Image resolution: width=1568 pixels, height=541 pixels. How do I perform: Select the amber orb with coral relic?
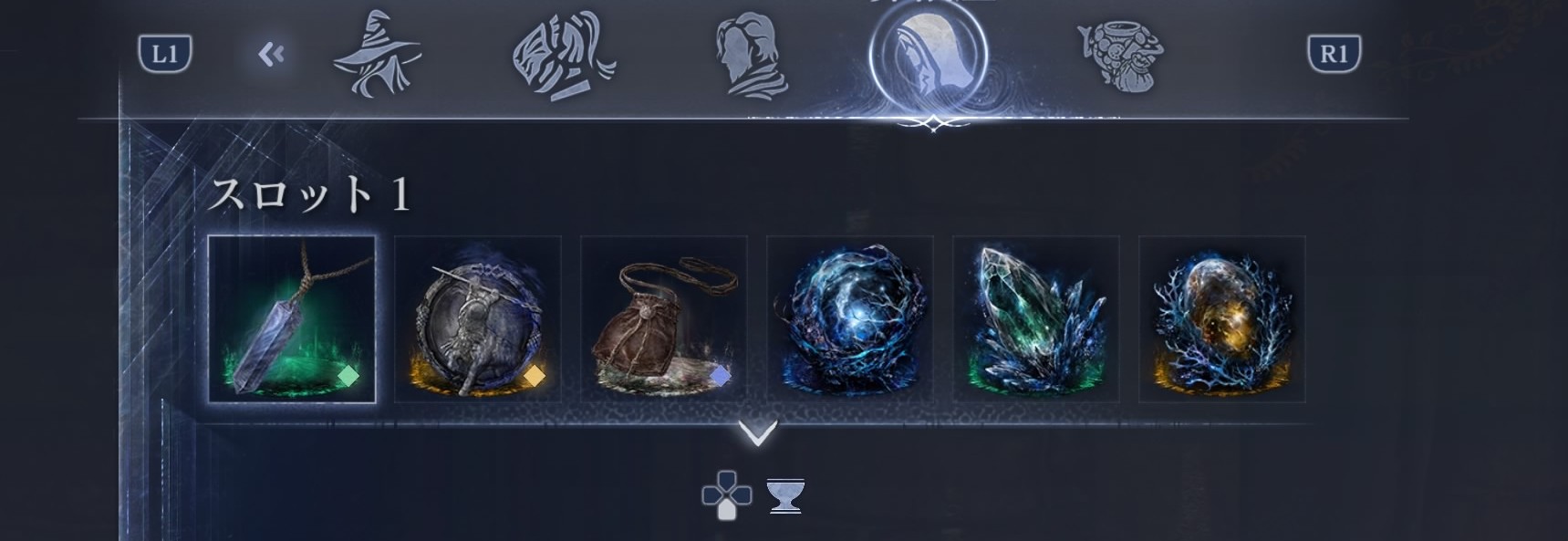point(1222,319)
